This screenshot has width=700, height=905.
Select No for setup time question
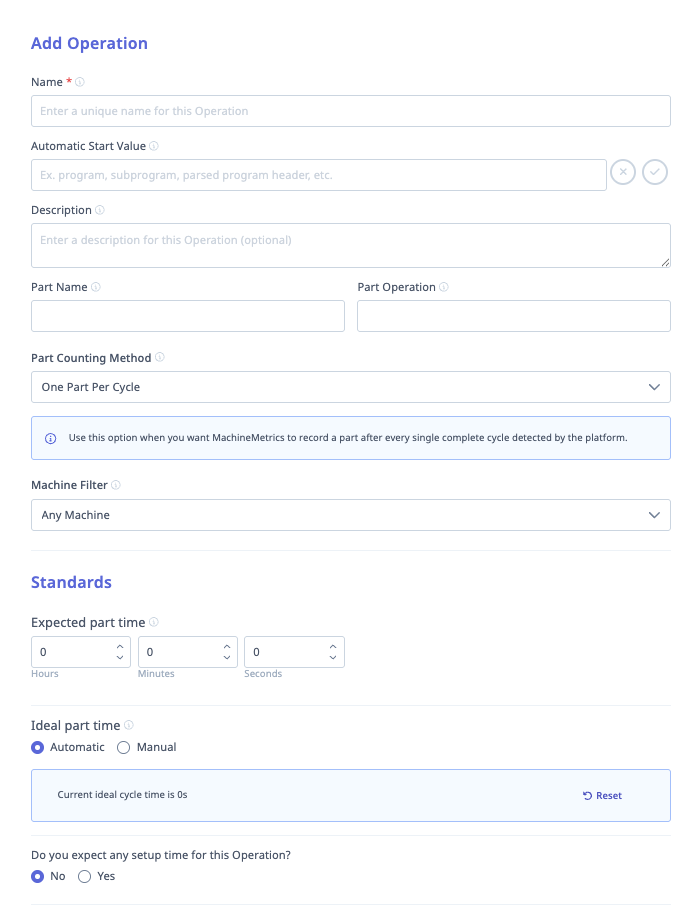(35, 876)
